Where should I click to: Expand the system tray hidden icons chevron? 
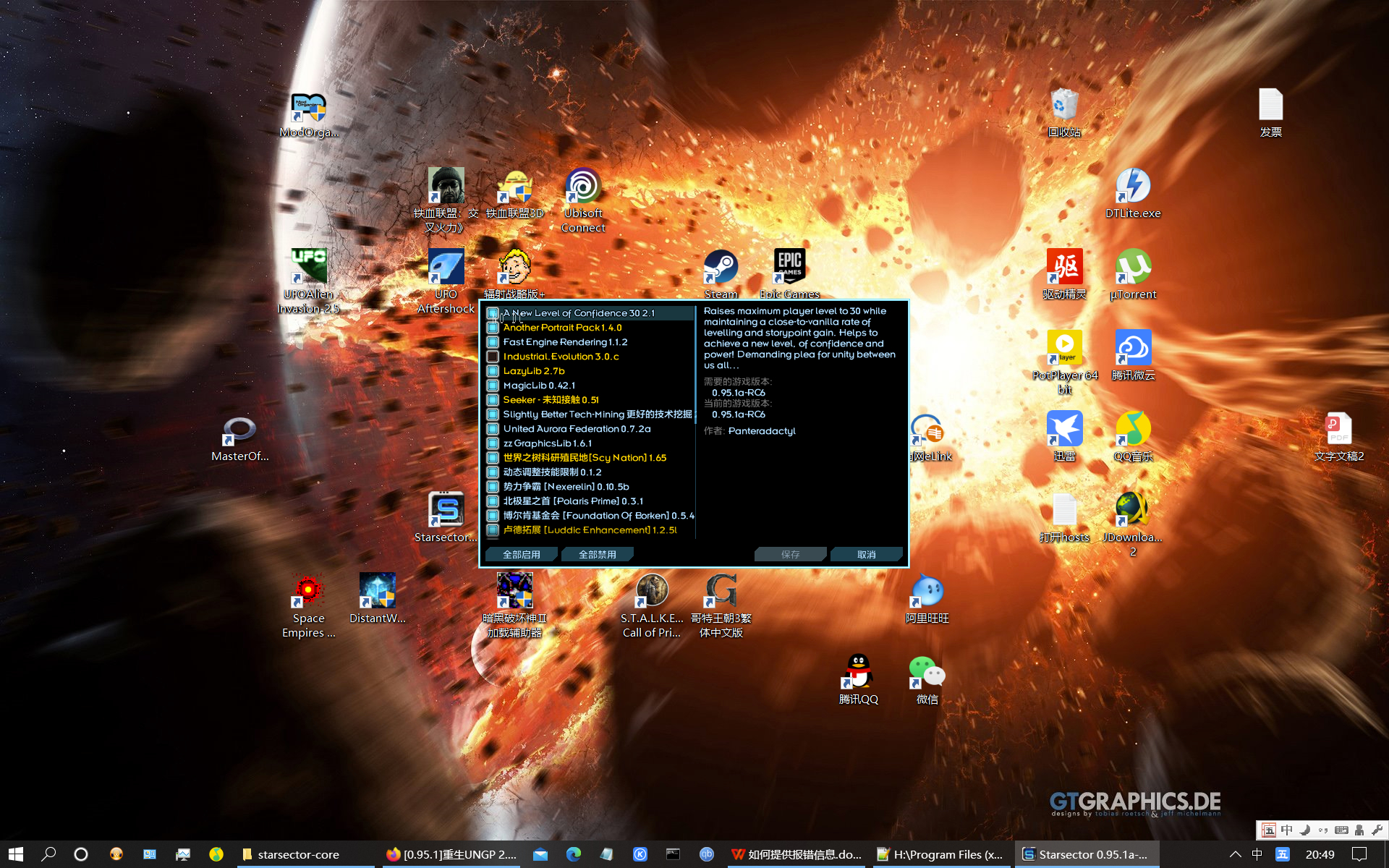(1235, 854)
